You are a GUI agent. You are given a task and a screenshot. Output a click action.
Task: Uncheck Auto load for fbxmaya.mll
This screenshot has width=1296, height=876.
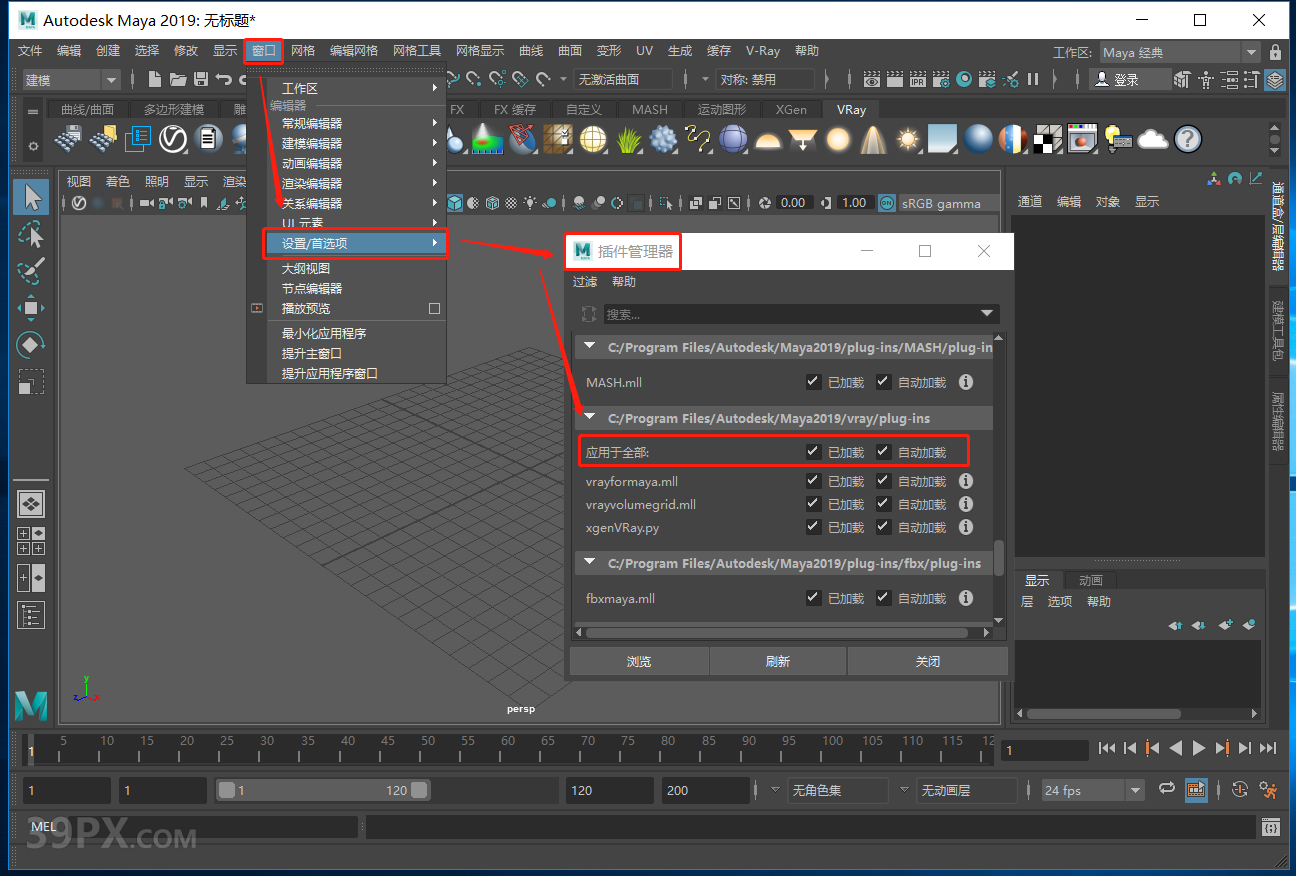click(883, 597)
